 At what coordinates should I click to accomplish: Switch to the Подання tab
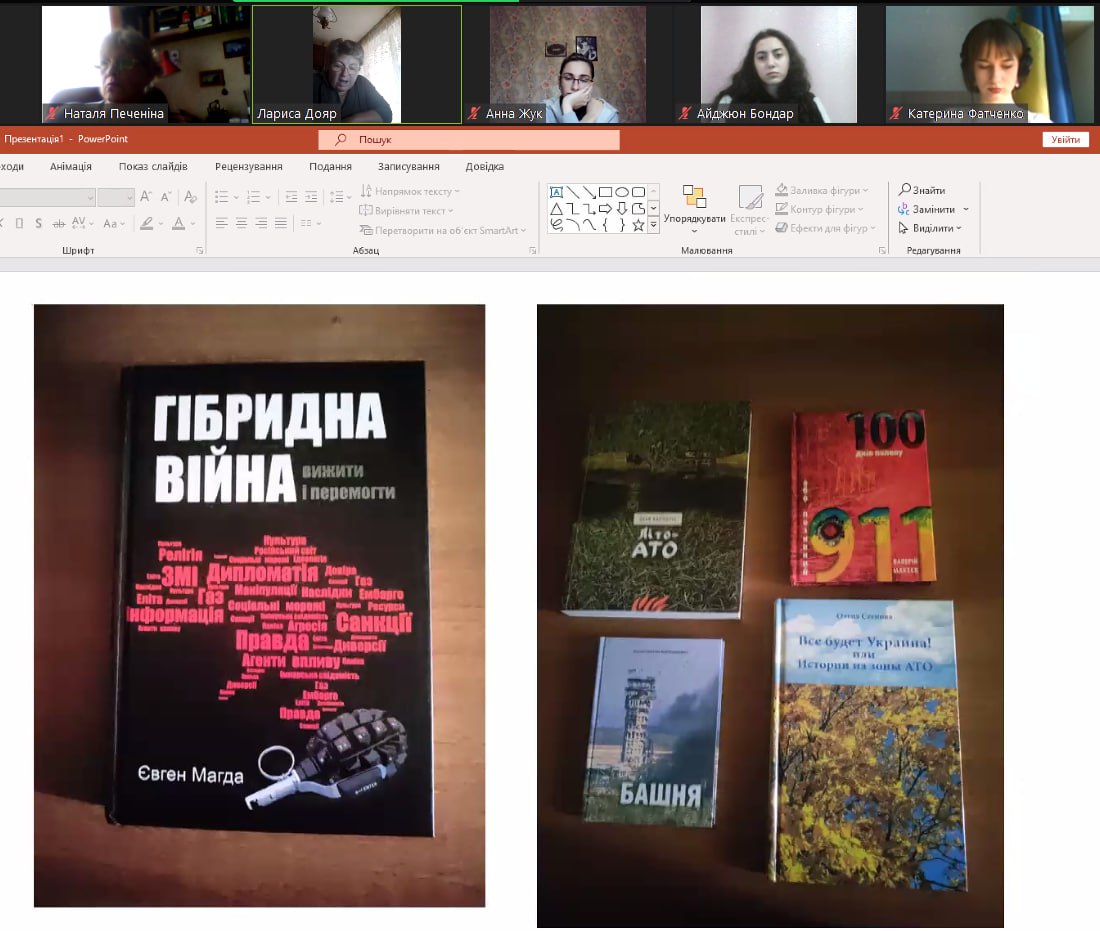point(330,166)
